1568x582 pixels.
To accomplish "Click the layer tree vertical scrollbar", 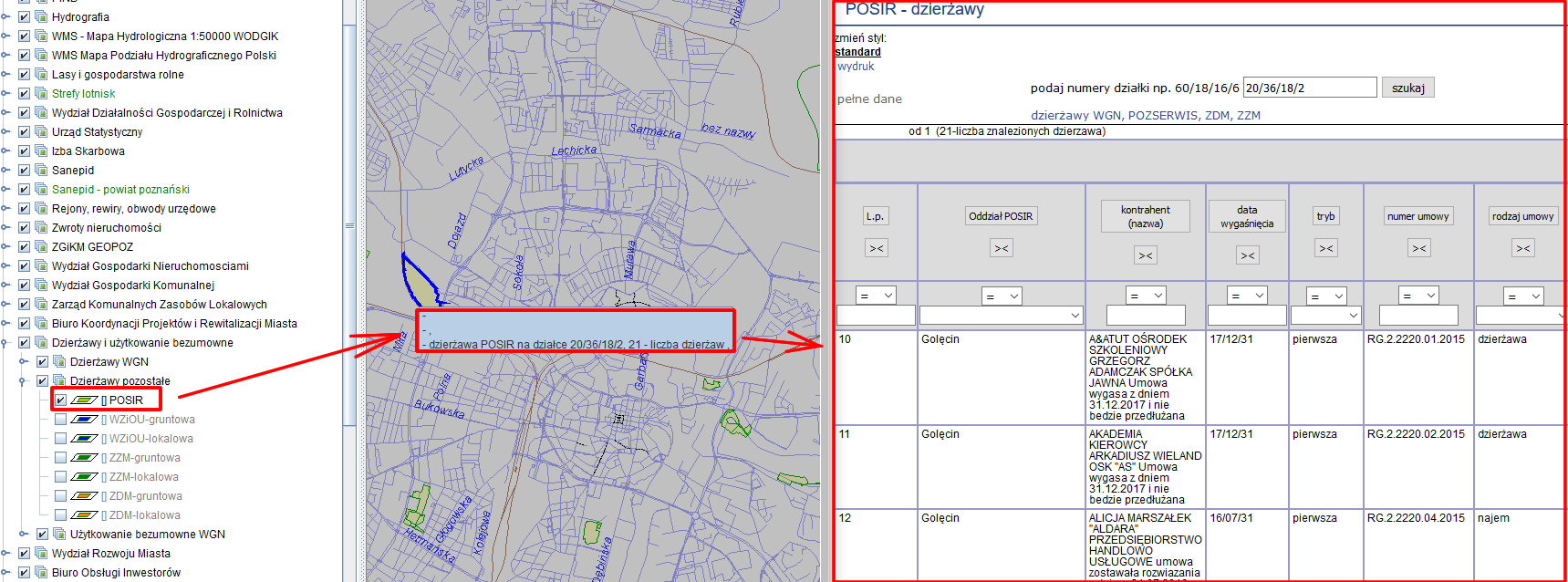I will coord(349,225).
